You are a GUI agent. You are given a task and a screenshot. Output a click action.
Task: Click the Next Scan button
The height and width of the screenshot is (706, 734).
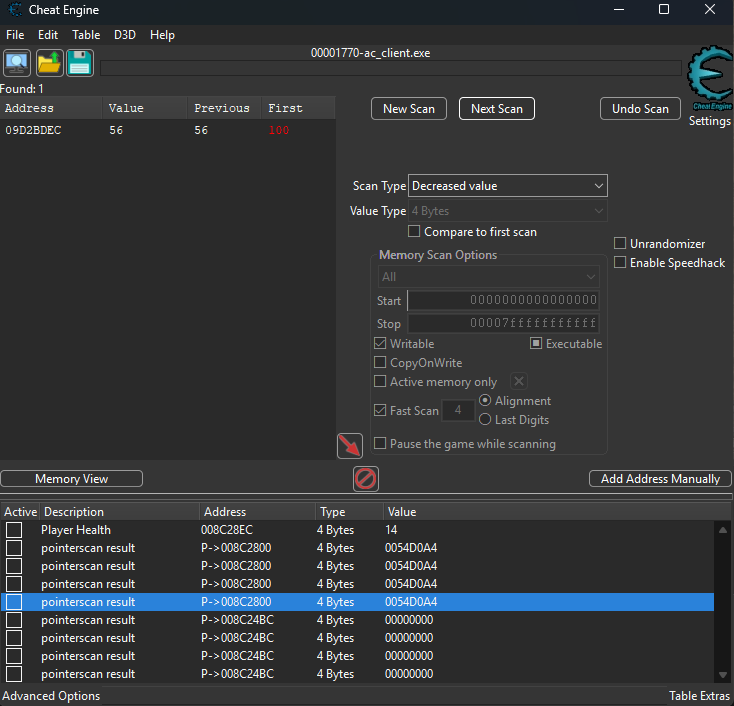tap(497, 109)
